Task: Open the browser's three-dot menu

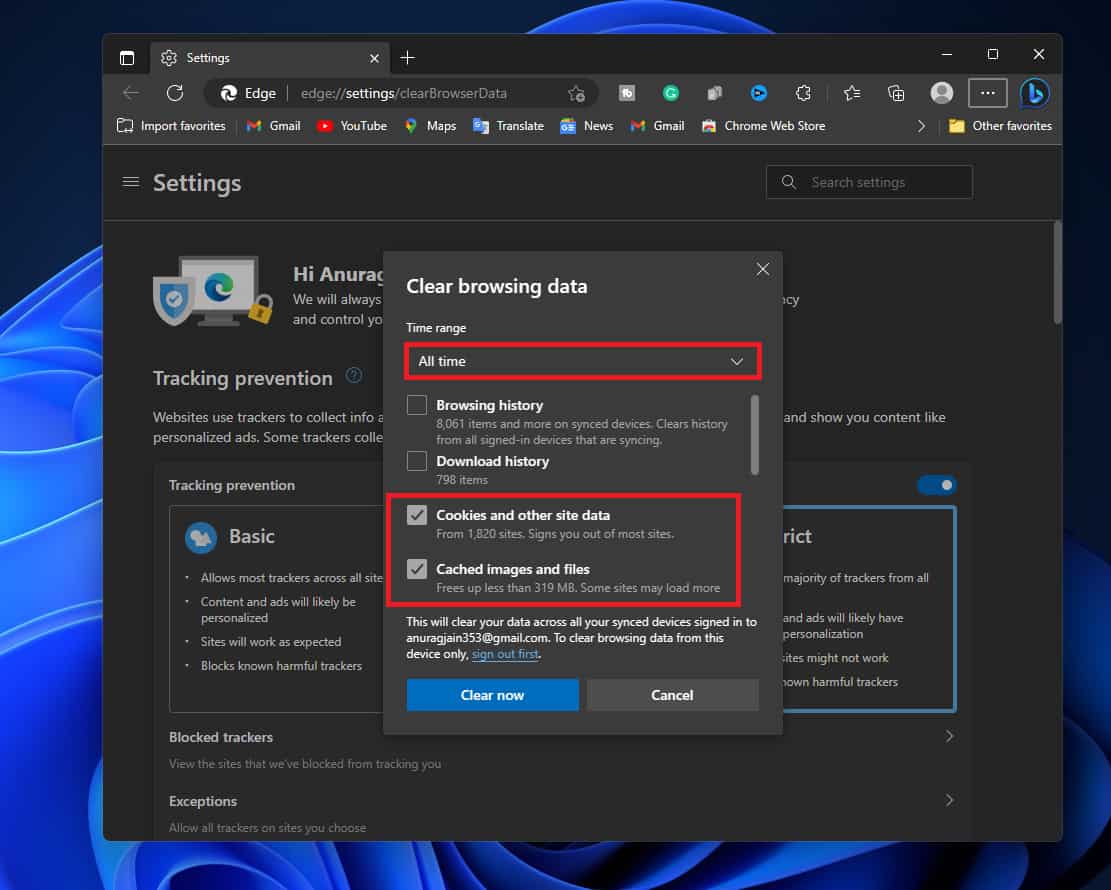Action: click(987, 93)
